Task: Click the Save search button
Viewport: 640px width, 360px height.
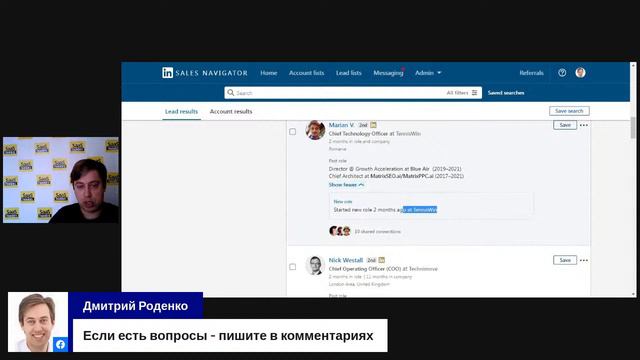Action: [569, 111]
